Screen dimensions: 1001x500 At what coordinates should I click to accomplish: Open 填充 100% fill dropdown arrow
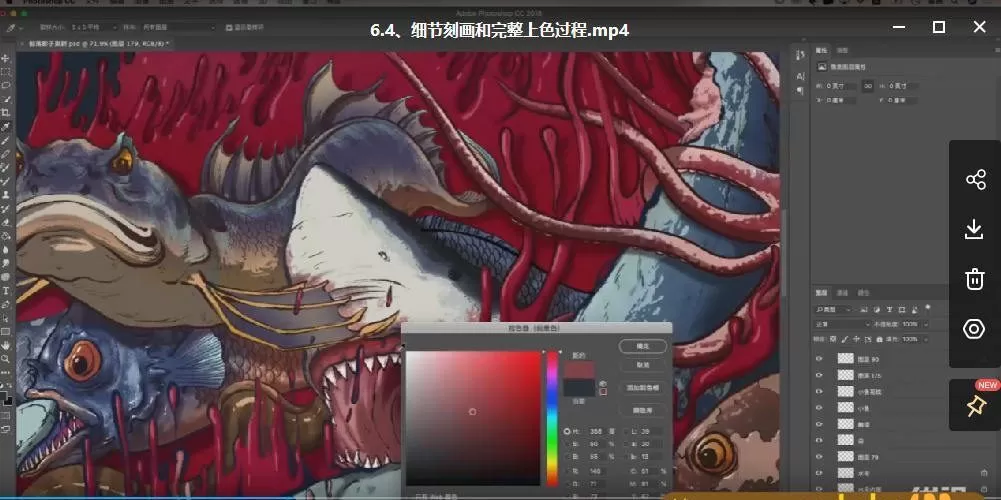(926, 339)
